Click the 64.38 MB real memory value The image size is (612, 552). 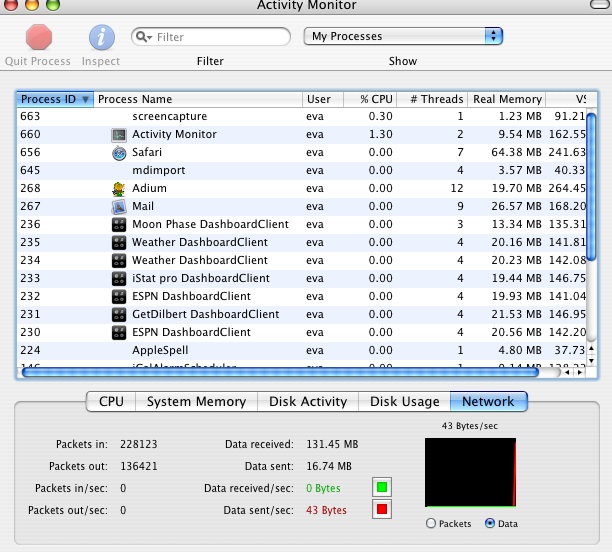tap(516, 152)
